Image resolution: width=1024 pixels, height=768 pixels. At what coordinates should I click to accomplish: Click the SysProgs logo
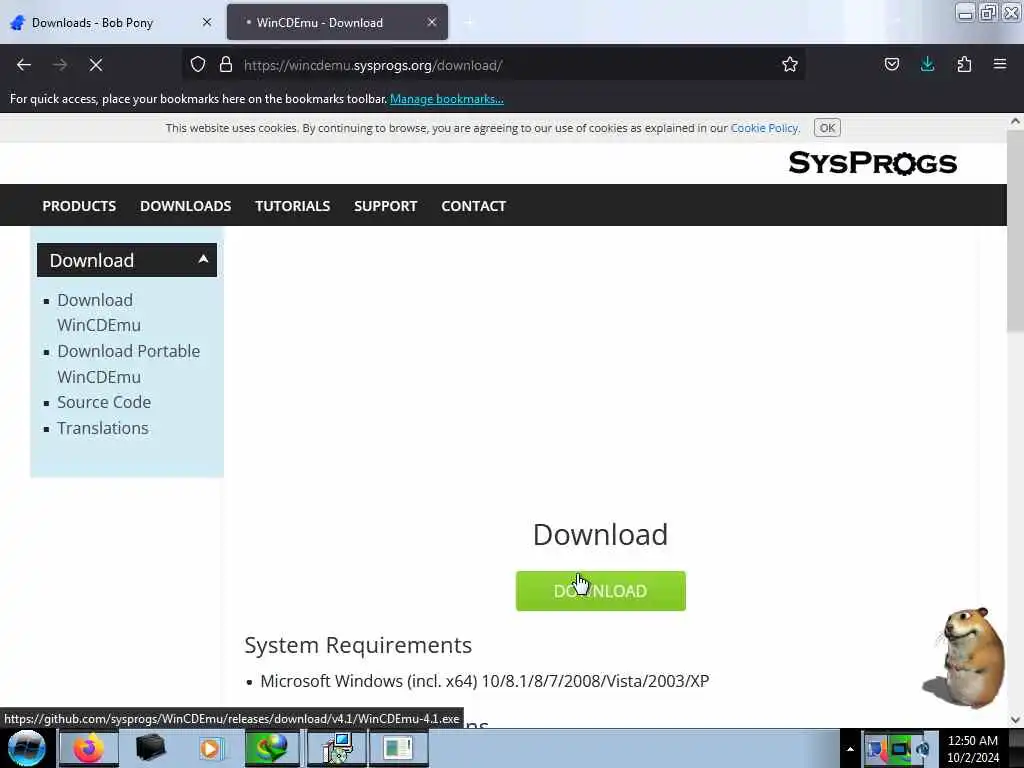[x=872, y=163]
